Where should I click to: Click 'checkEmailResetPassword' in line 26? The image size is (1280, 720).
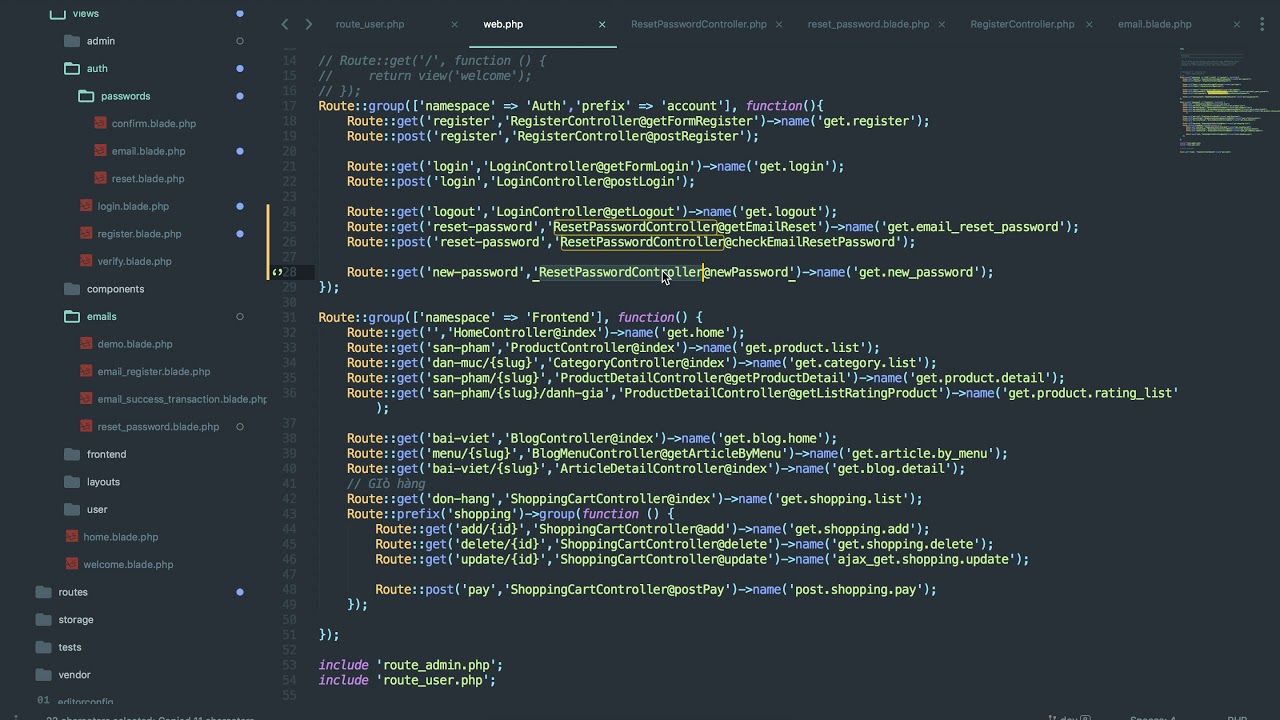(x=813, y=242)
